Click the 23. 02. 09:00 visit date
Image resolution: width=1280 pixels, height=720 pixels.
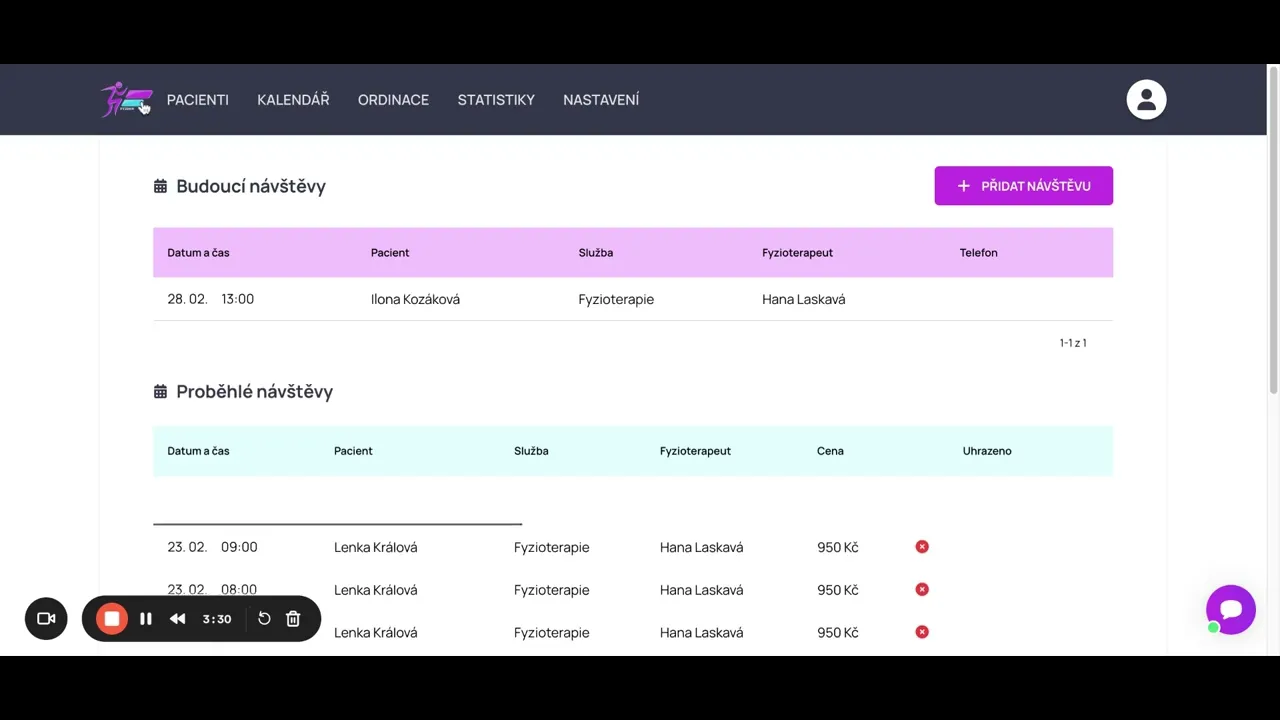click(x=212, y=547)
